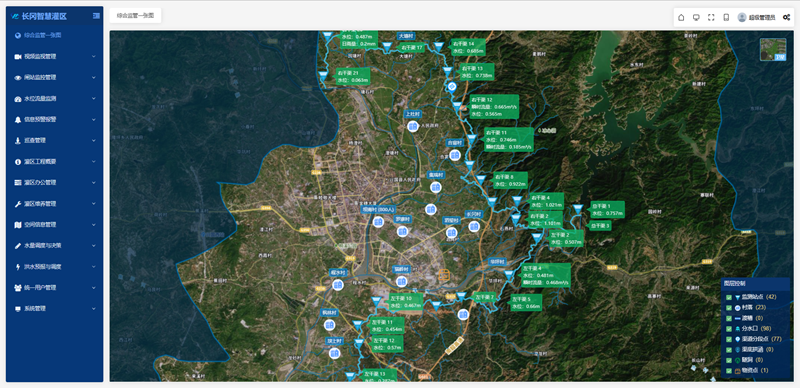
Task: Expand the 视频监视管理 sidebar menu
Action: point(55,57)
